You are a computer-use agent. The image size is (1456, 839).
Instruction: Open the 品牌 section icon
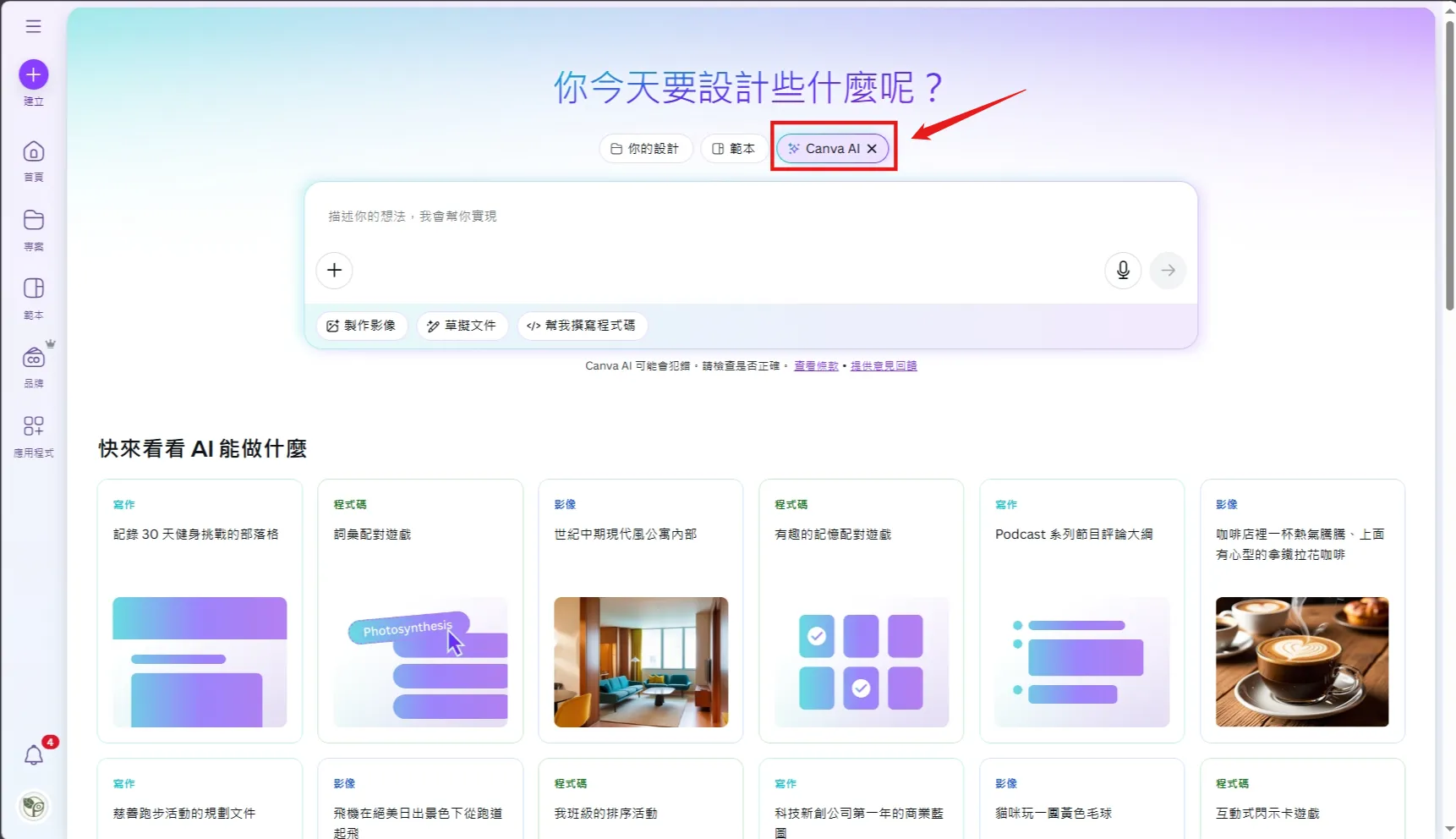(x=34, y=357)
